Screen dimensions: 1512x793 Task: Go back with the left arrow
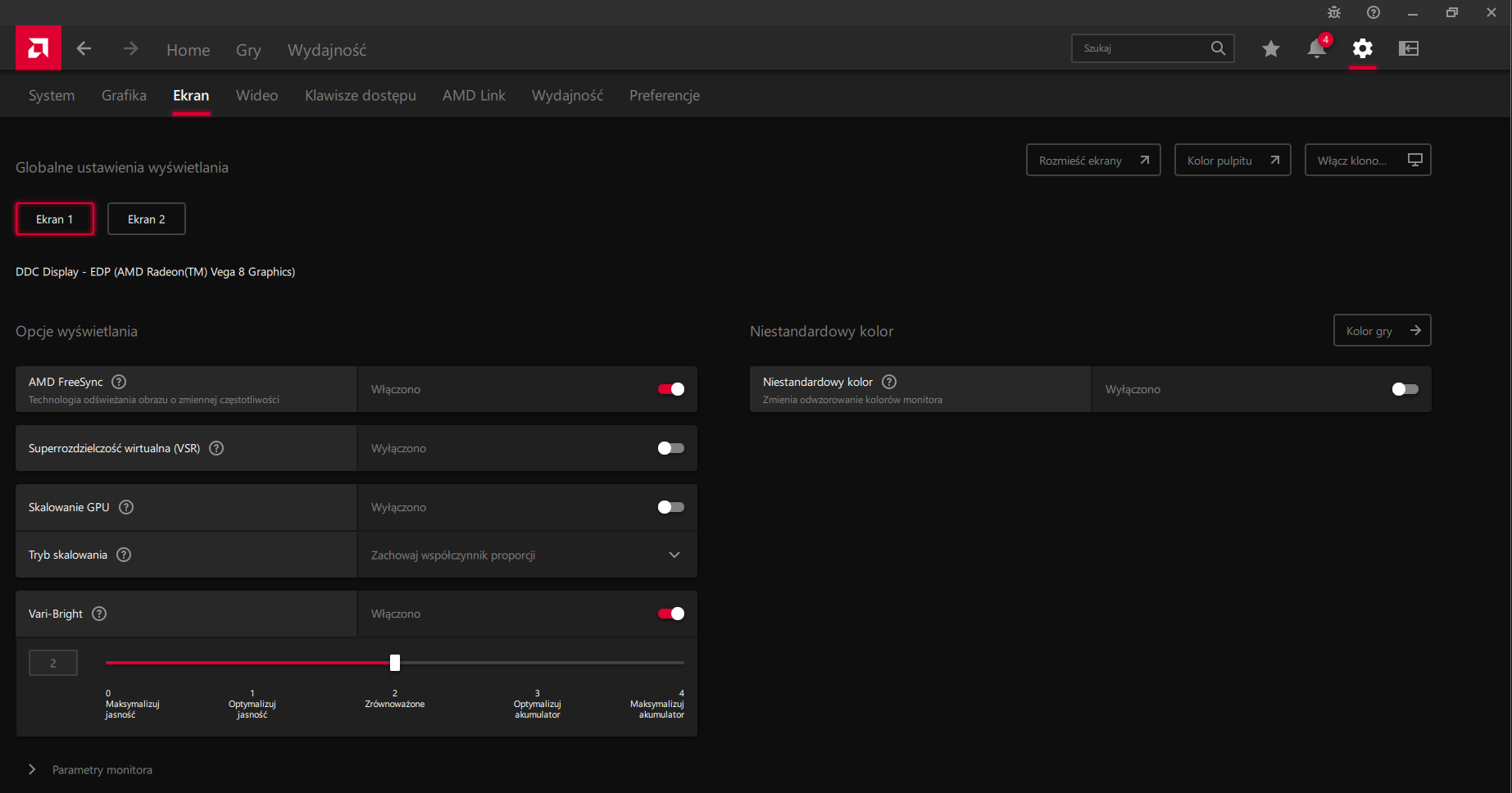pos(84,49)
